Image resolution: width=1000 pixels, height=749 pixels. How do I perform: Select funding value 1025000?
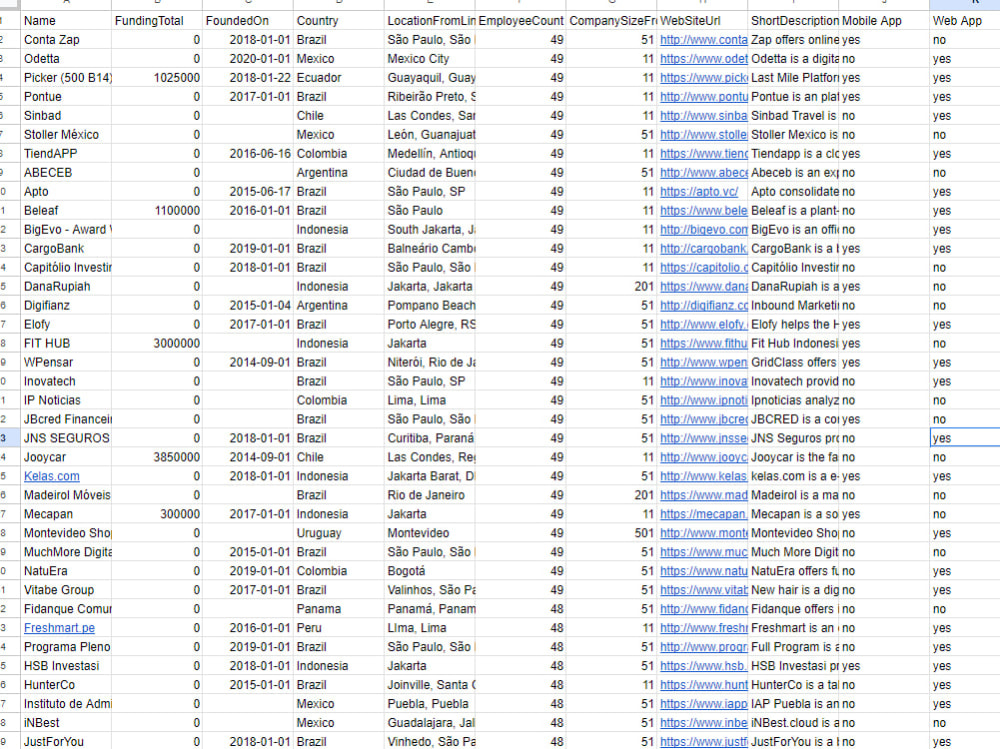point(157,78)
